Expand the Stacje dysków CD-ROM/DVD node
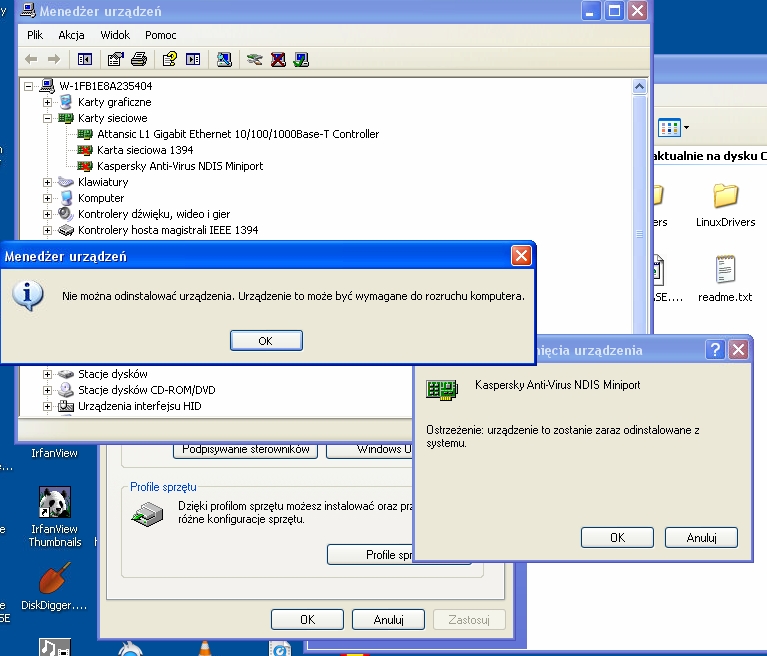 pos(47,390)
